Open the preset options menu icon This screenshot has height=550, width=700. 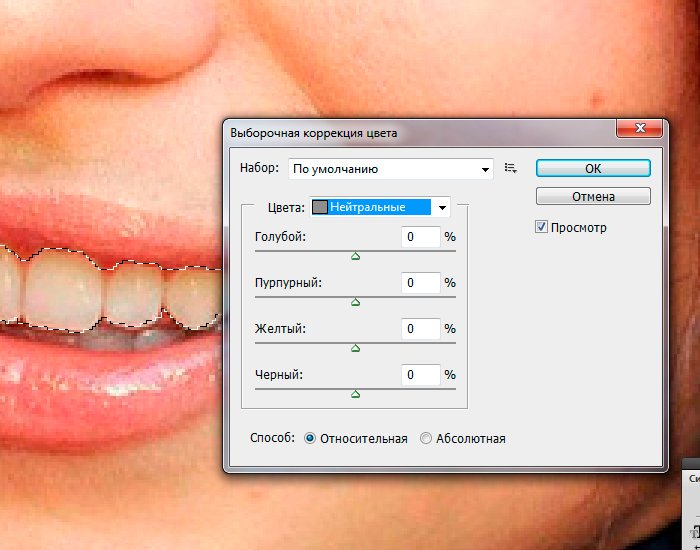(511, 169)
